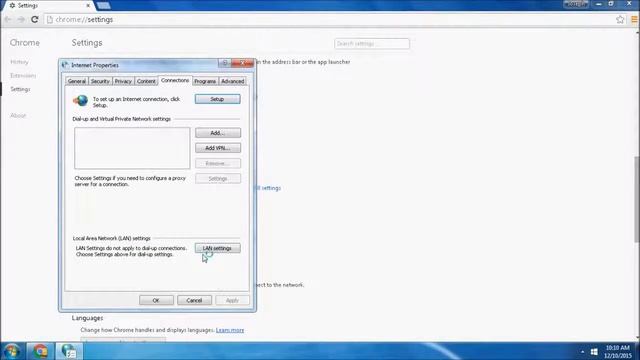Viewport: 640px width, 360px height.
Task: Switch to the General tab
Action: 77,81
